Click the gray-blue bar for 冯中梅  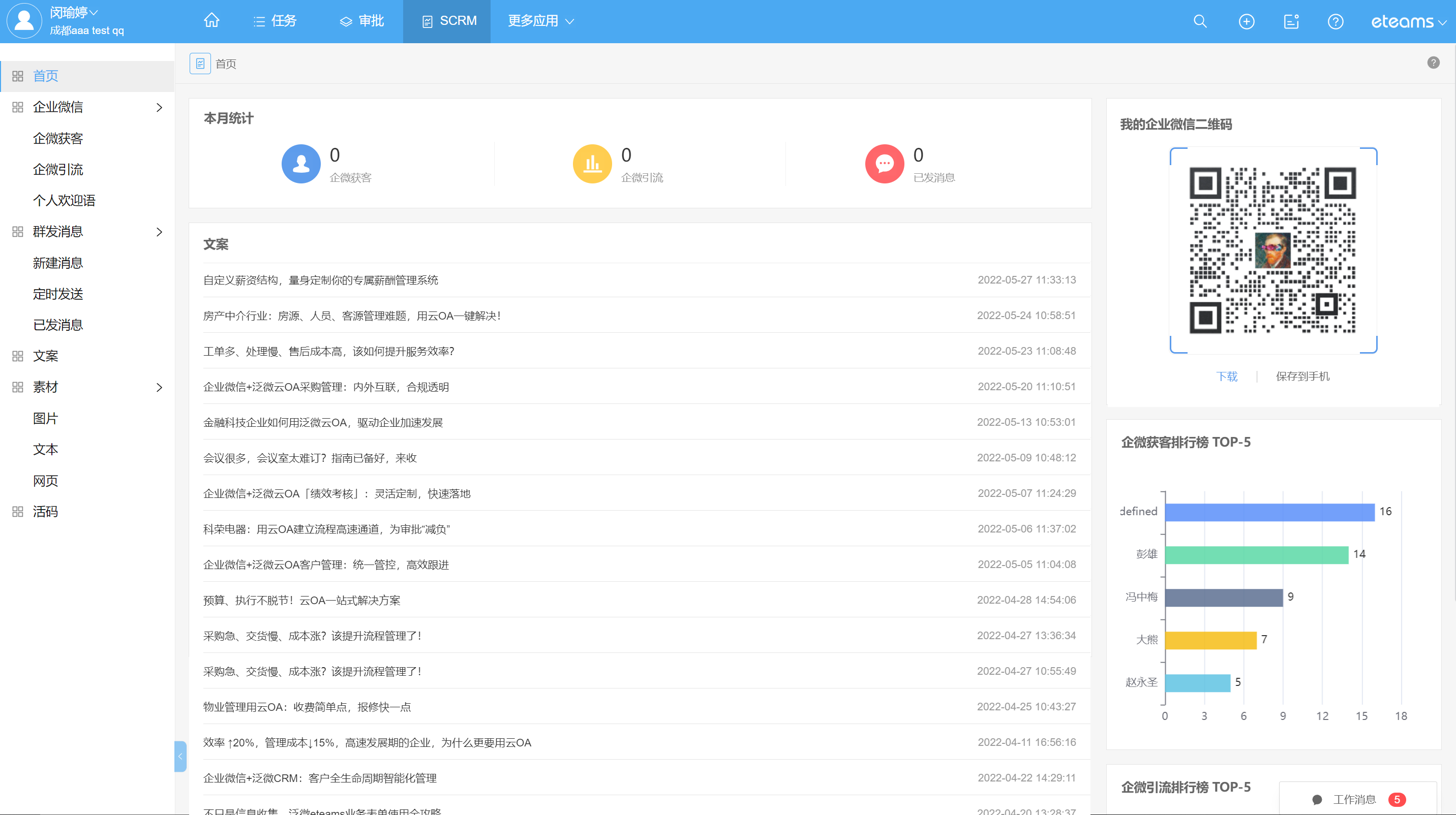click(1224, 598)
